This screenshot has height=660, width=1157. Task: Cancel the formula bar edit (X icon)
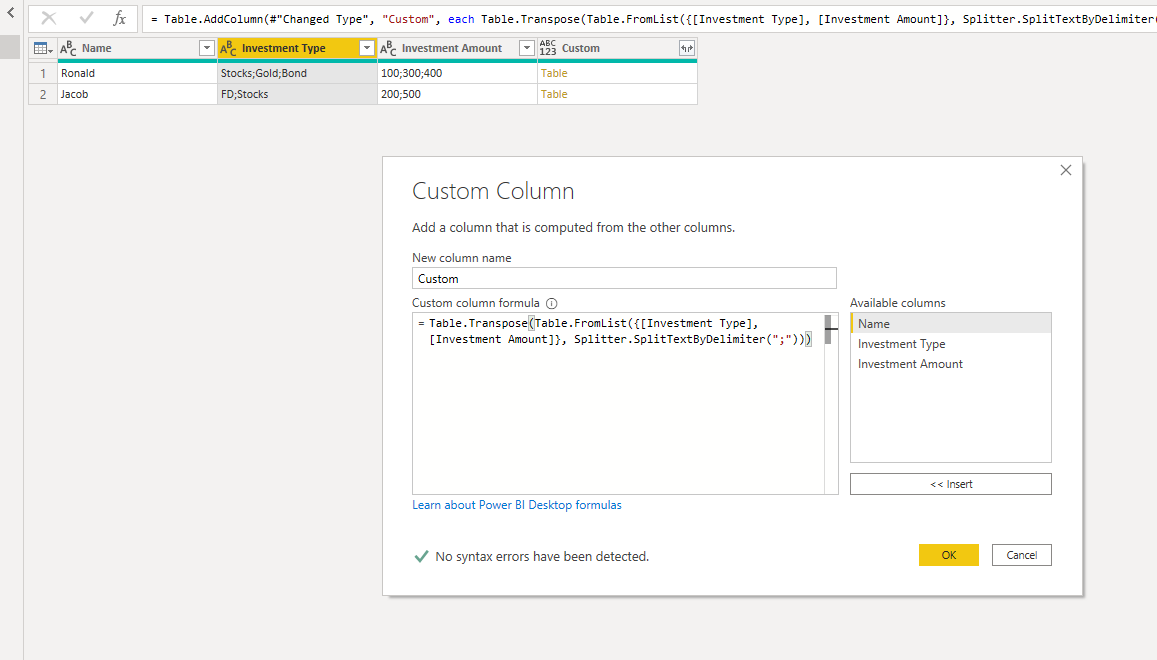pyautogui.click(x=49, y=18)
